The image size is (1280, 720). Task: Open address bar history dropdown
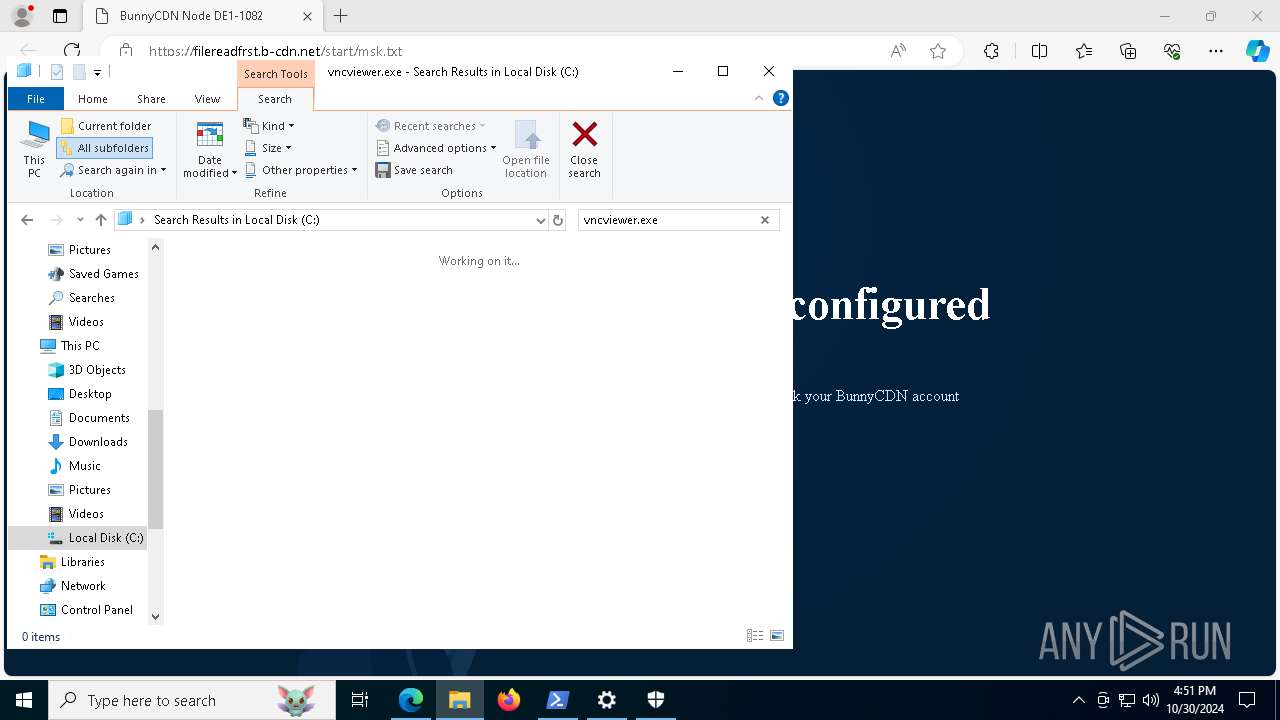[x=541, y=220]
